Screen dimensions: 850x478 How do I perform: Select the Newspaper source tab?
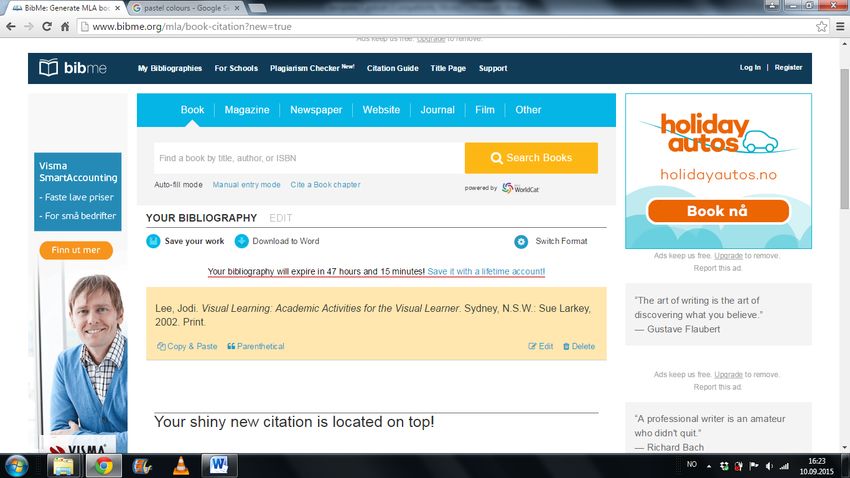pyautogui.click(x=316, y=109)
